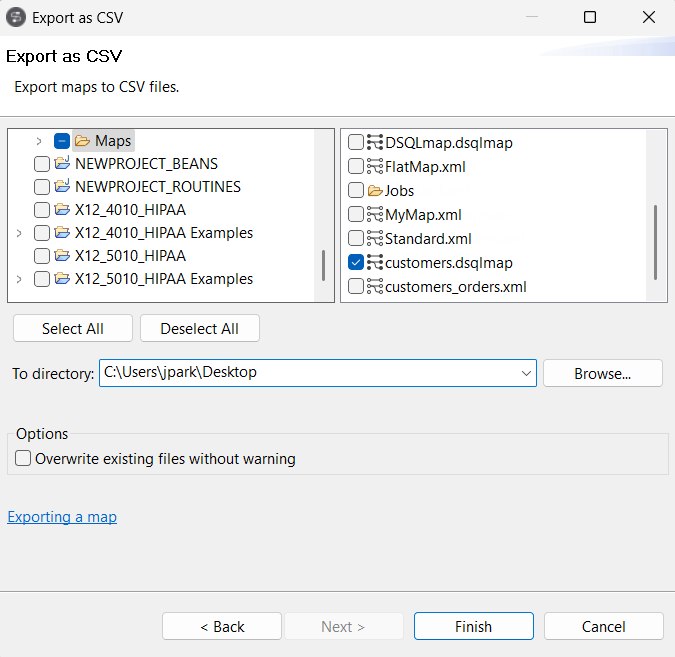675x657 pixels.
Task: Click the map icon beside DSQLmap.dsqlmap
Action: 376,143
